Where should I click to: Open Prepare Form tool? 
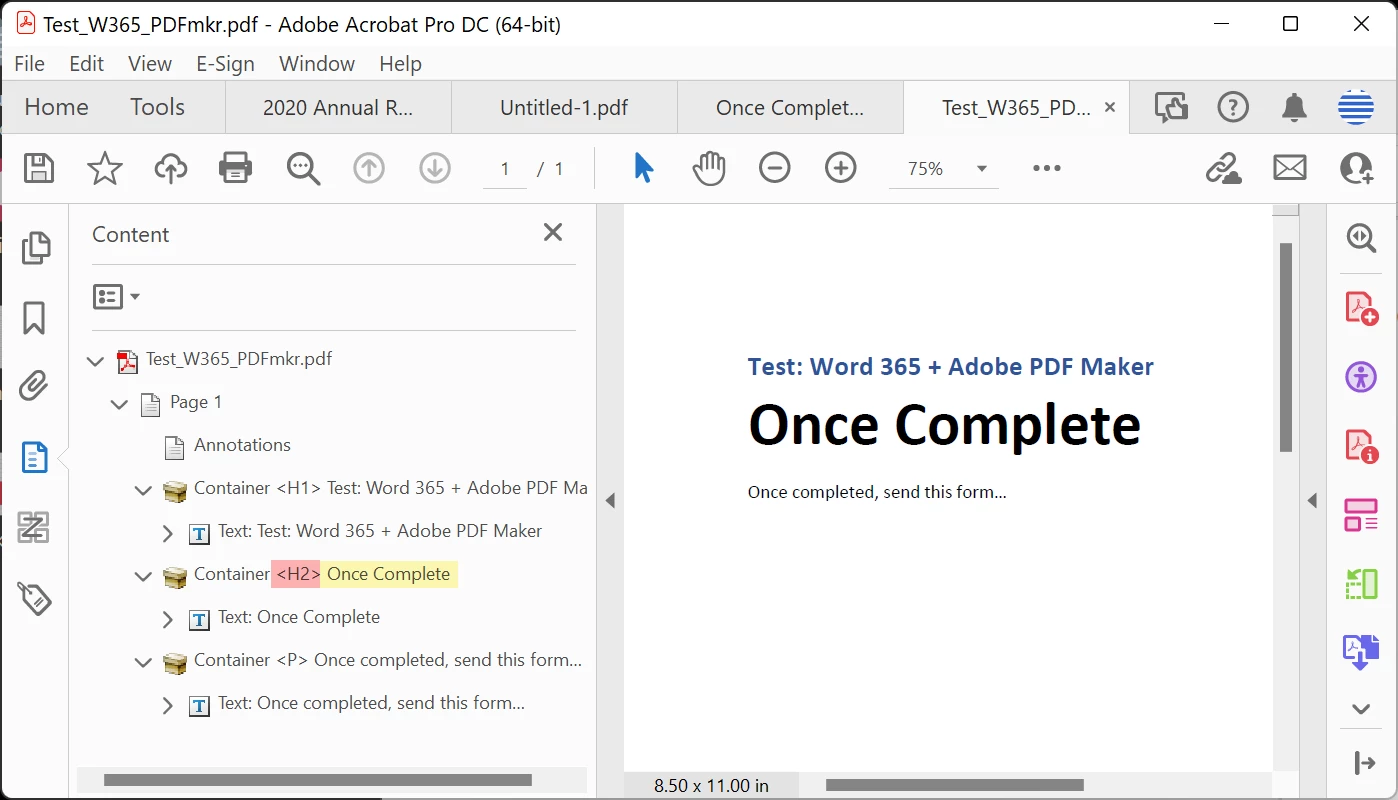1361,515
